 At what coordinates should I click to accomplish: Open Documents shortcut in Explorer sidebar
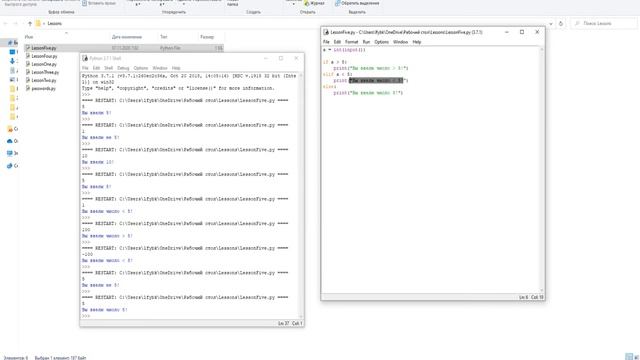click(x=13, y=70)
